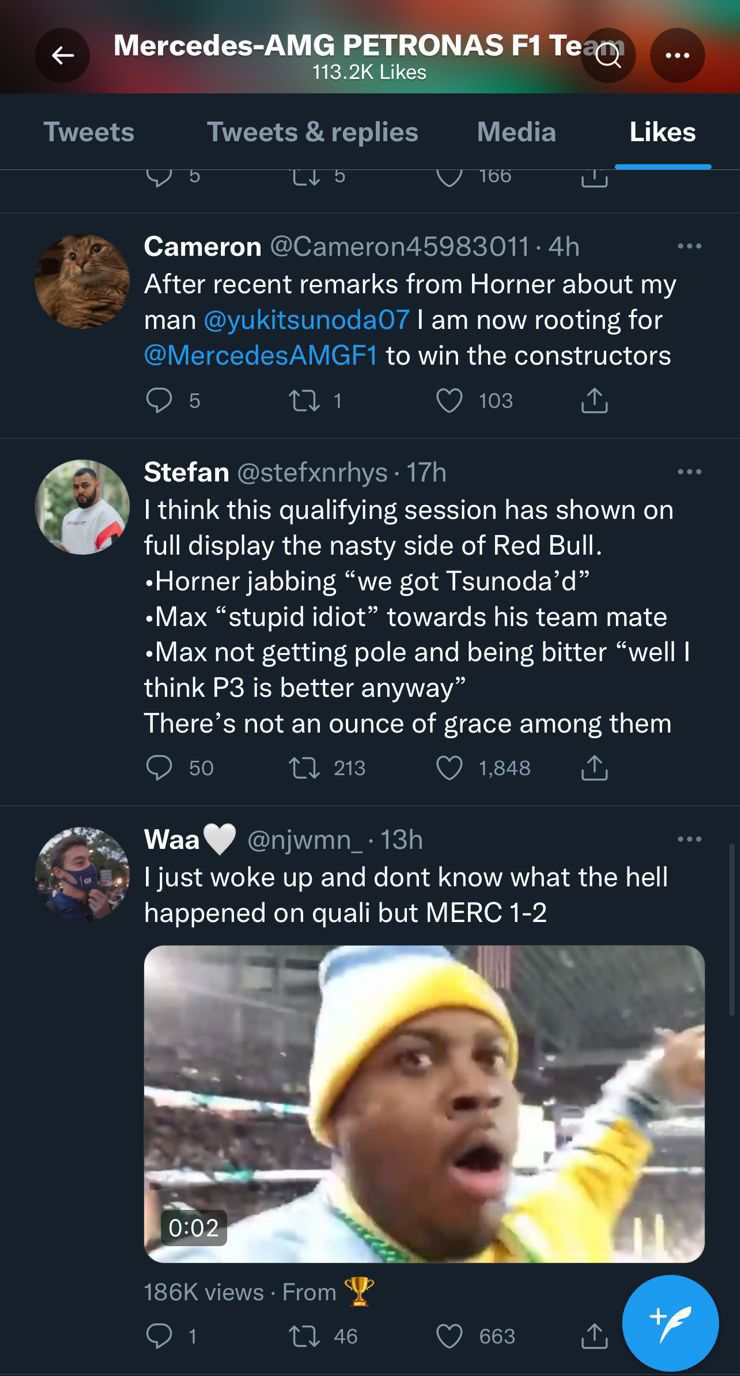Open the @MercedesAMGF1 mention link
The image size is (740, 1376).
261,356
